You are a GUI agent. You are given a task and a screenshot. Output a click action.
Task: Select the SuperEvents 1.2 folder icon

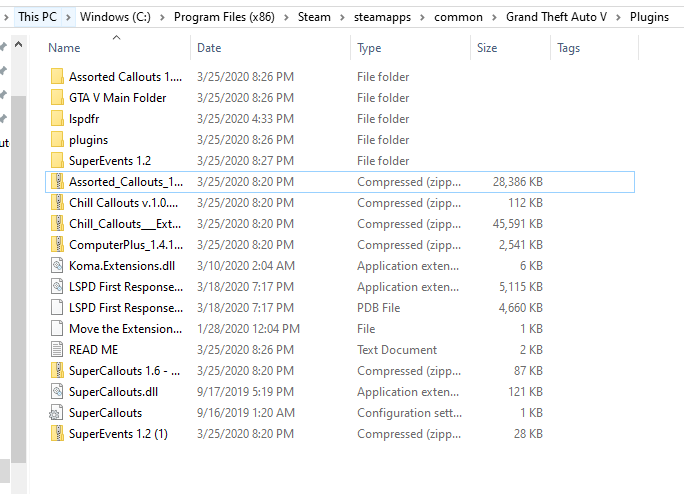[57, 161]
